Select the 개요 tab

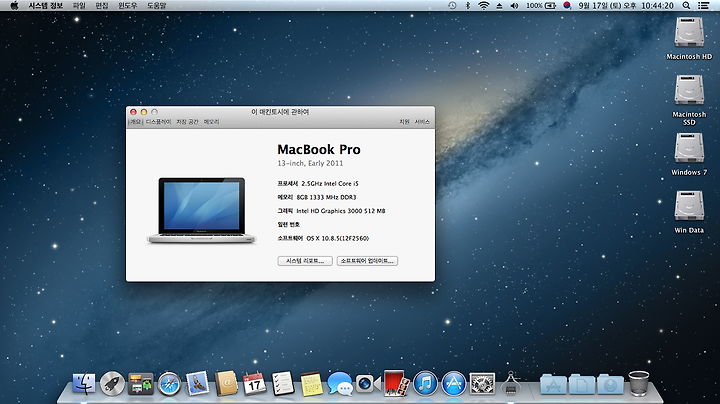click(x=135, y=122)
